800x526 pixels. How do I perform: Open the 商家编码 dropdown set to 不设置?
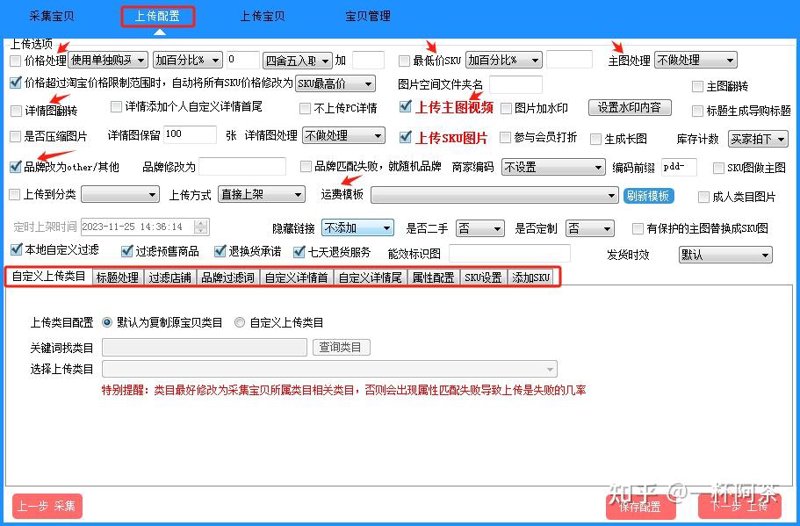[x=554, y=167]
